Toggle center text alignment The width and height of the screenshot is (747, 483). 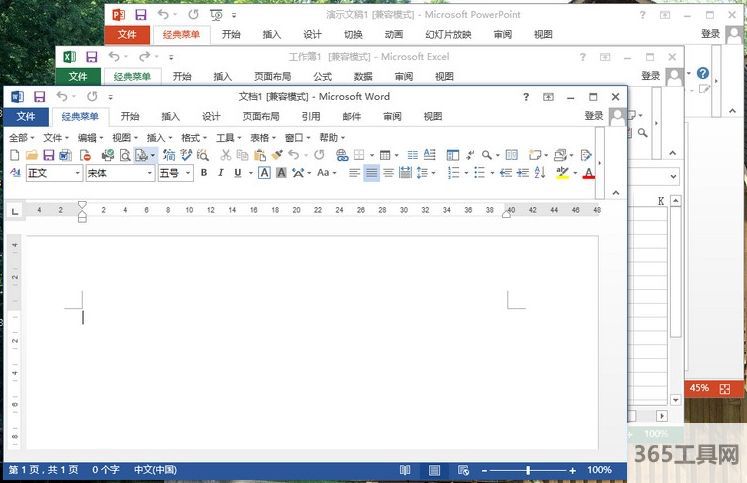point(388,172)
